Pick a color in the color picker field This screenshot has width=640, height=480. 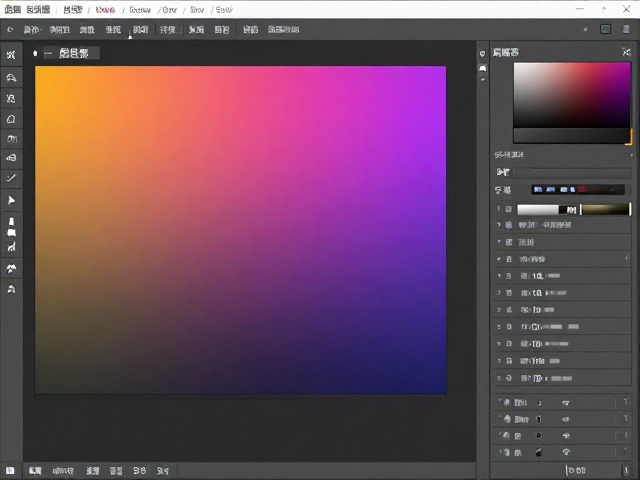pyautogui.click(x=572, y=95)
